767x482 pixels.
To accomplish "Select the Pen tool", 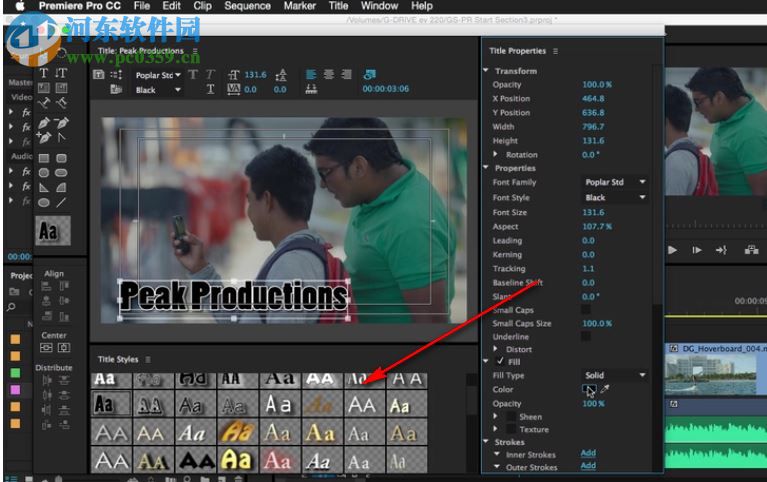I will point(44,122).
